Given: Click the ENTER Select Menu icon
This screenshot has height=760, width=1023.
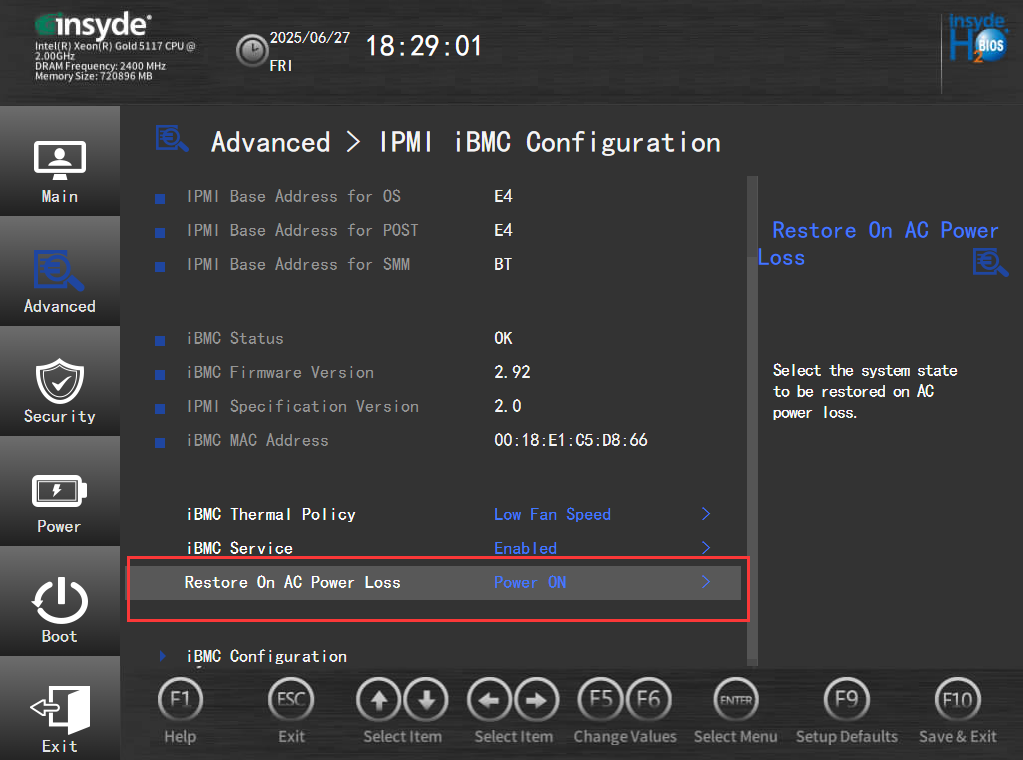Looking at the screenshot, I should tap(736, 700).
